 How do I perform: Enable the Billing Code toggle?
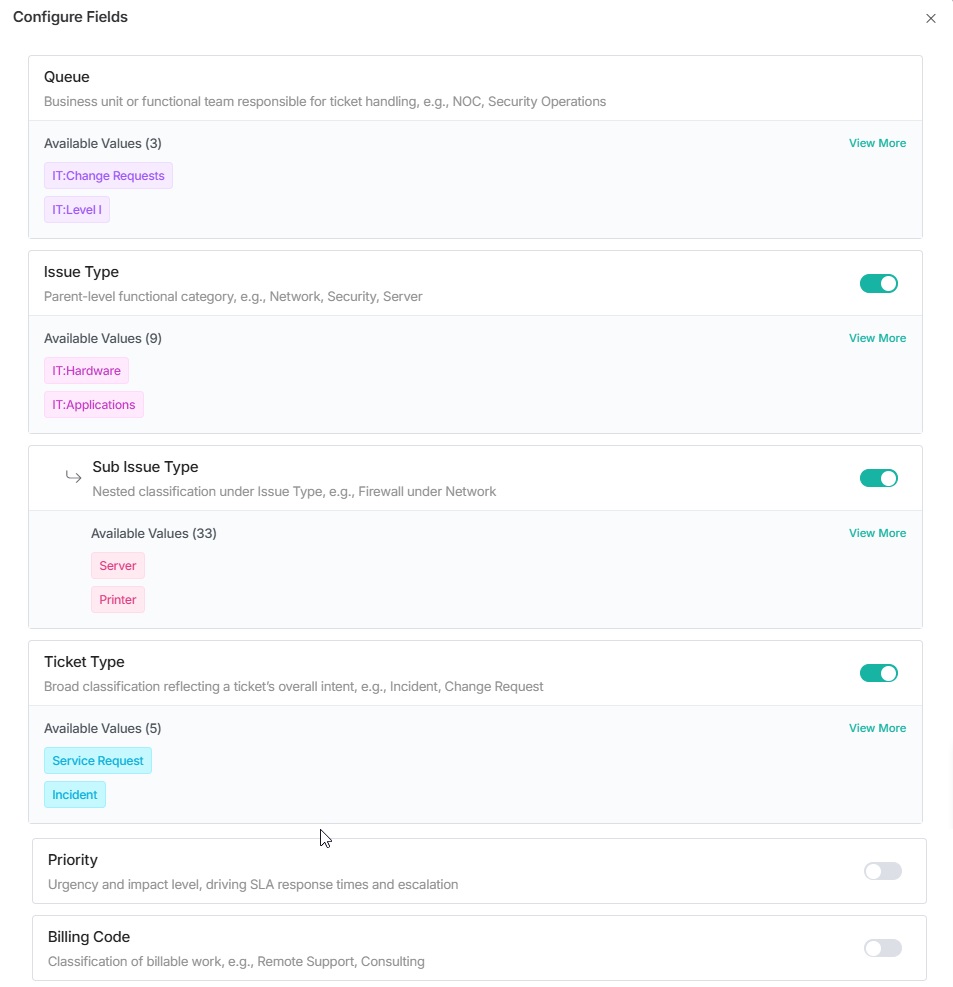[881, 947]
